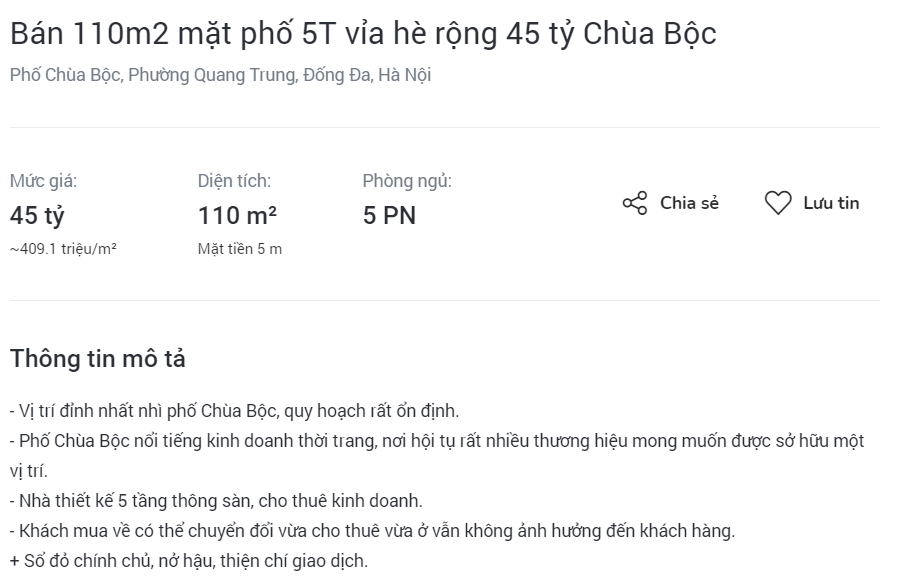908x576 pixels.
Task: Click the listing title "Bán 110m2 mặt phố"
Action: (363, 34)
